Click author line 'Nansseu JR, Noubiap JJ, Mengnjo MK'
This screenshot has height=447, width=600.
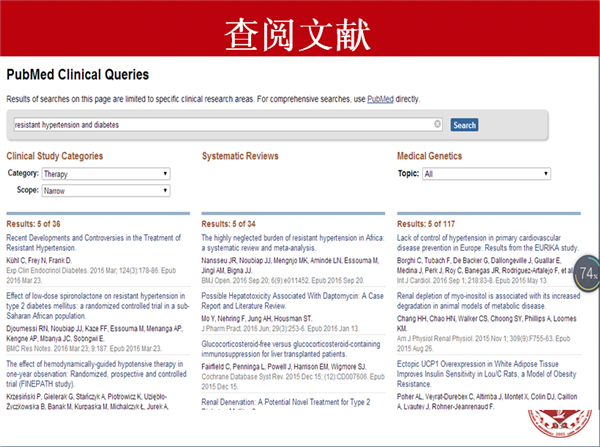coord(290,265)
